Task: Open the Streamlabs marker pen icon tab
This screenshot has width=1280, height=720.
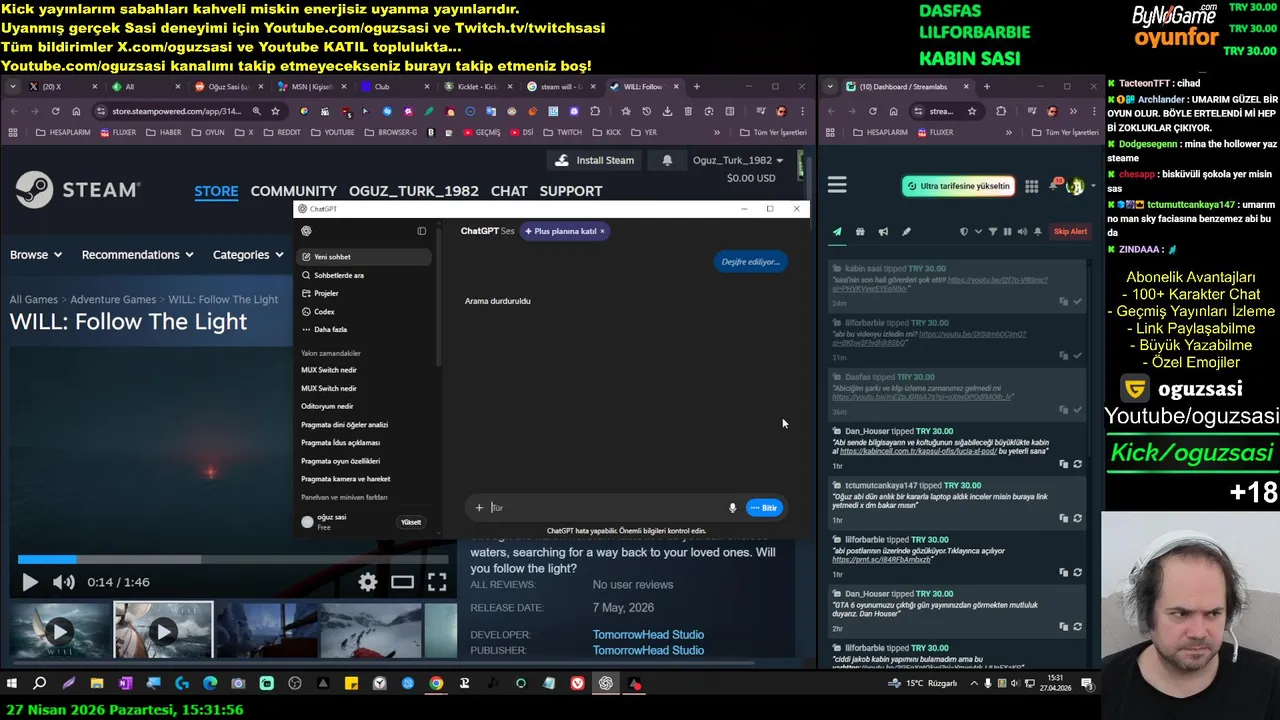Action: pyautogui.click(x=906, y=232)
